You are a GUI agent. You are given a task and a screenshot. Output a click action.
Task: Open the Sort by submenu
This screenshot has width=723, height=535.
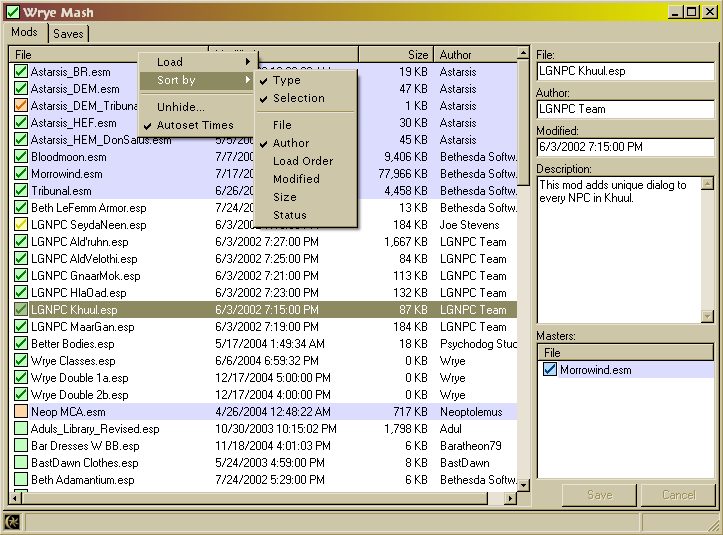pos(196,80)
